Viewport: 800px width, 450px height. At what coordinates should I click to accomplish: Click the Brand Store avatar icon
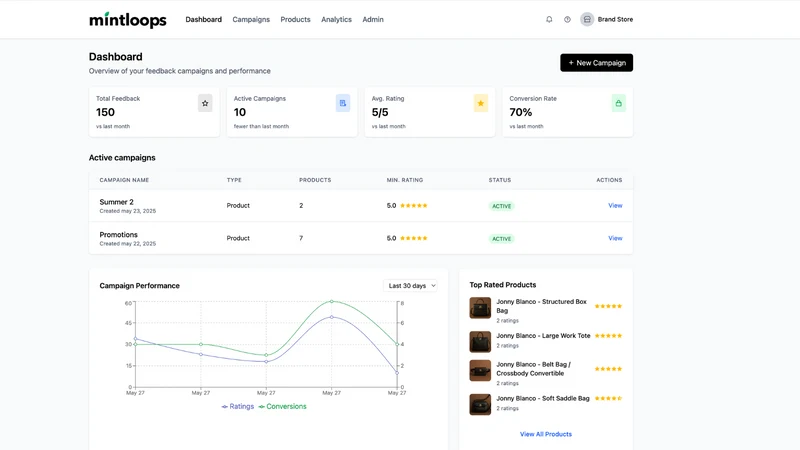(587, 19)
